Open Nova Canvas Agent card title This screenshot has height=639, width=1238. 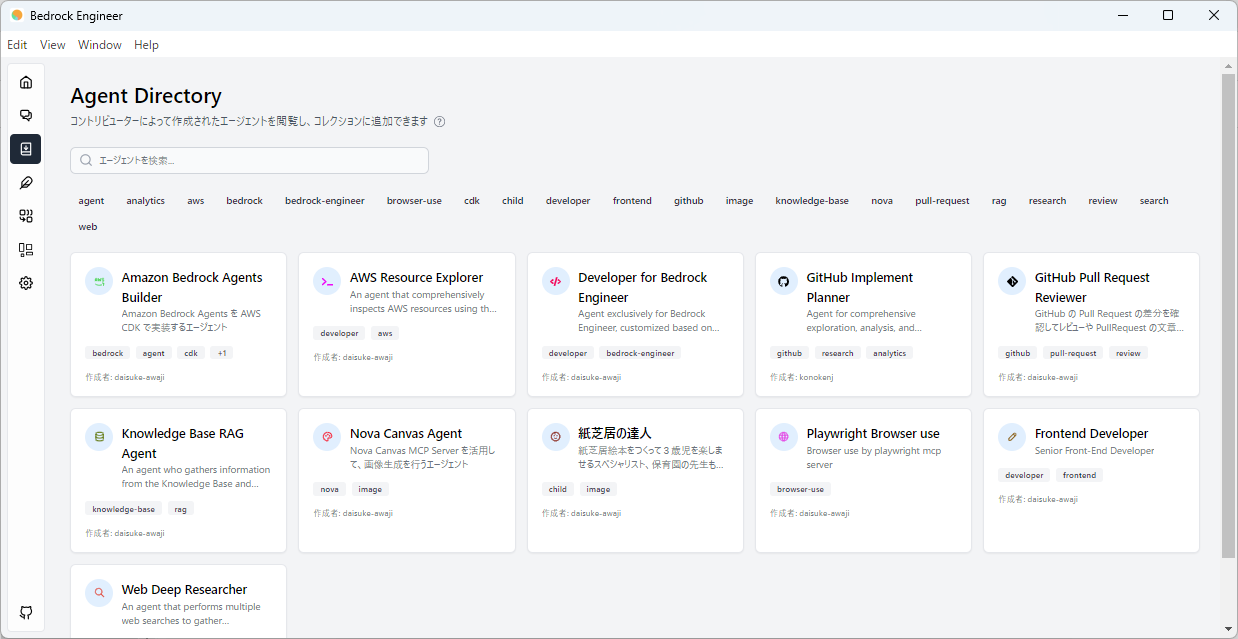(x=406, y=433)
